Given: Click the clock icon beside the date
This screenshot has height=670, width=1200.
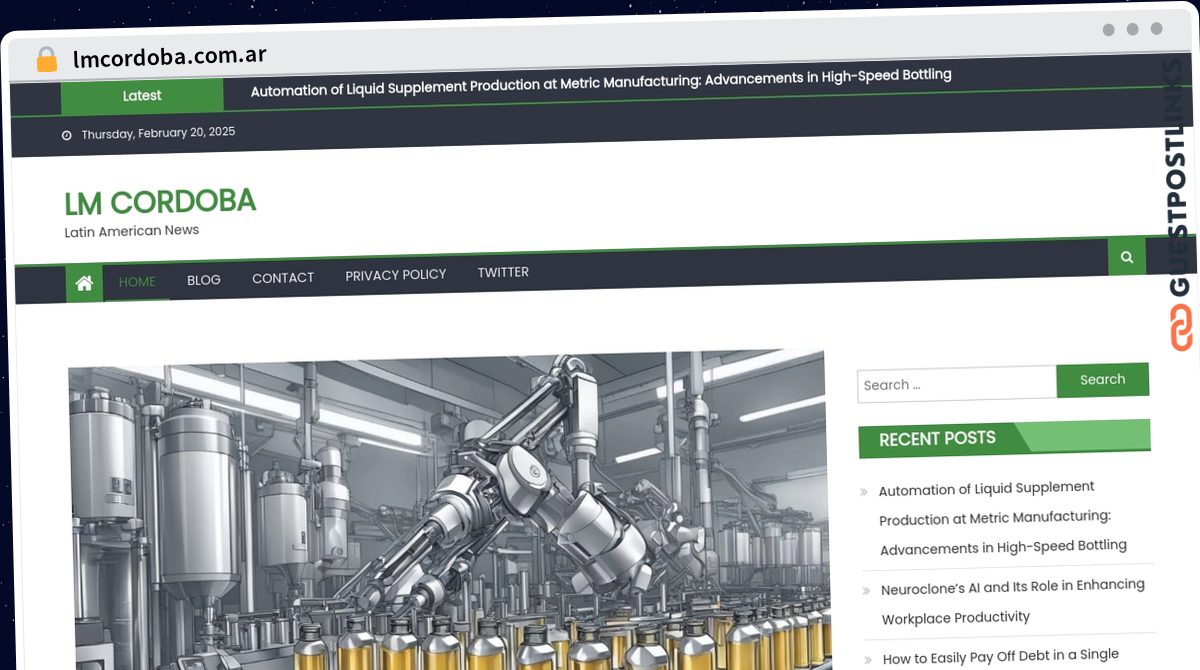Looking at the screenshot, I should [67, 135].
